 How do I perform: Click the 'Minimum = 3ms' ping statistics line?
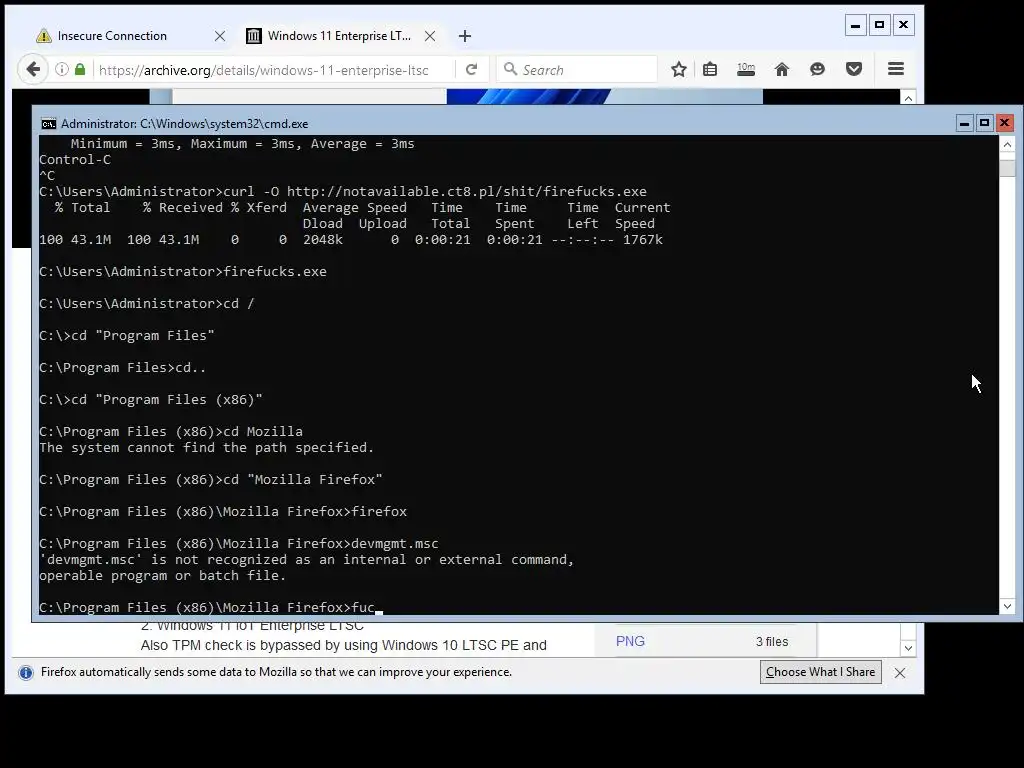(x=242, y=144)
